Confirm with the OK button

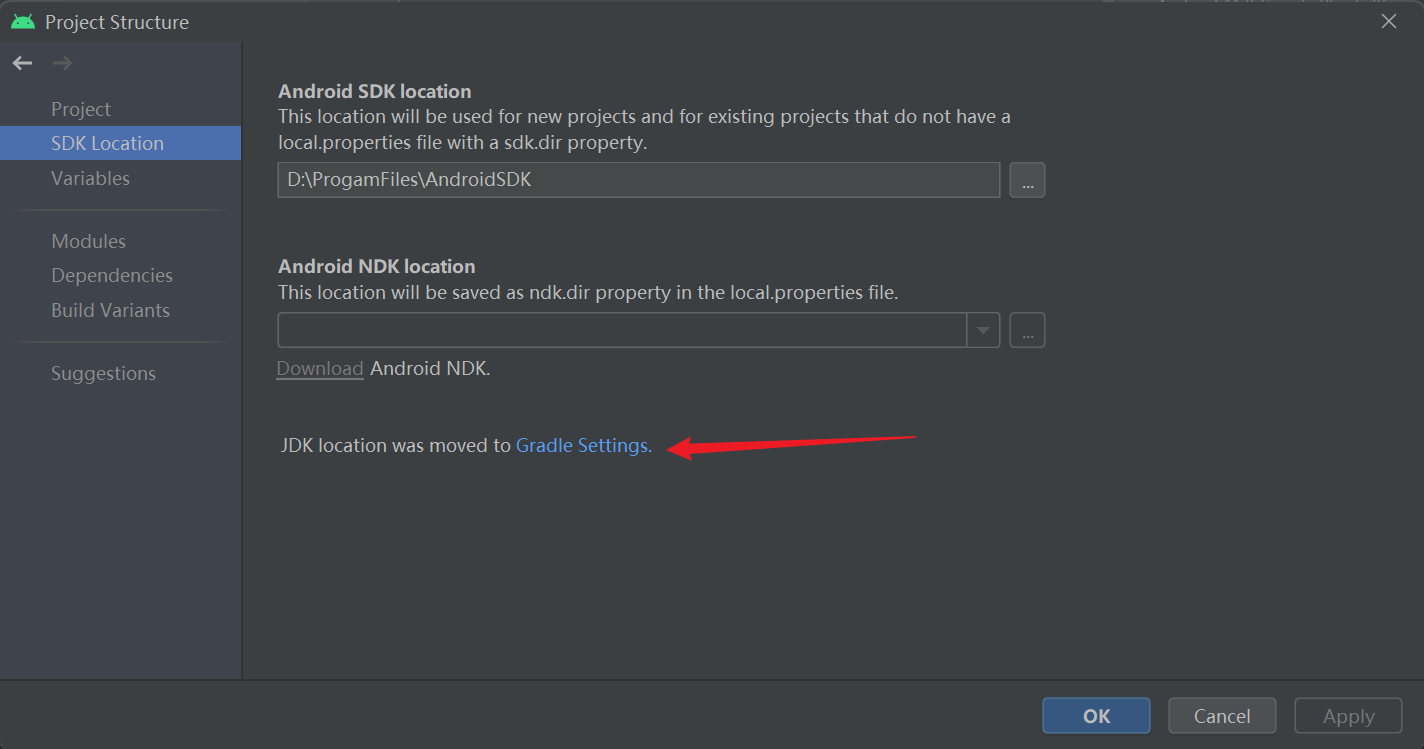1096,716
